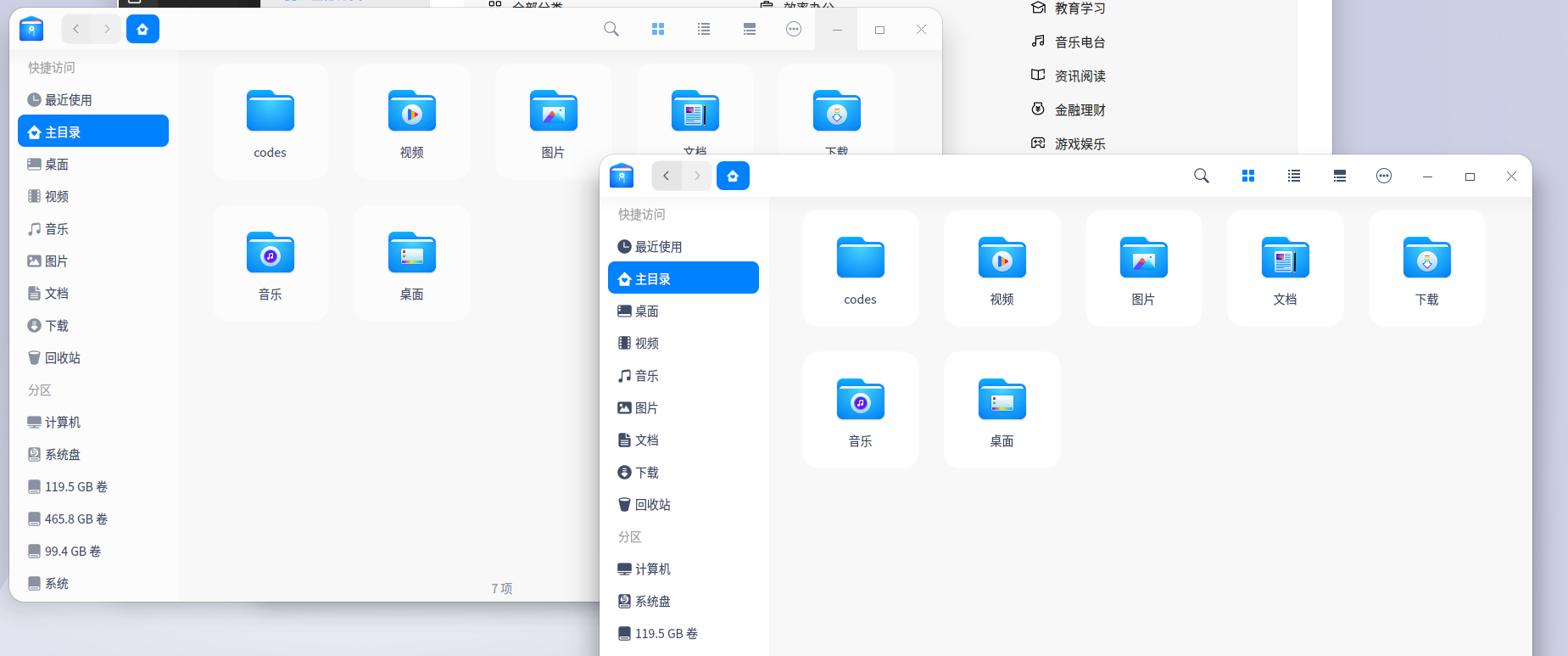Select the 视频 folder in back window
Image resolution: width=1568 pixels, height=656 pixels.
click(411, 121)
